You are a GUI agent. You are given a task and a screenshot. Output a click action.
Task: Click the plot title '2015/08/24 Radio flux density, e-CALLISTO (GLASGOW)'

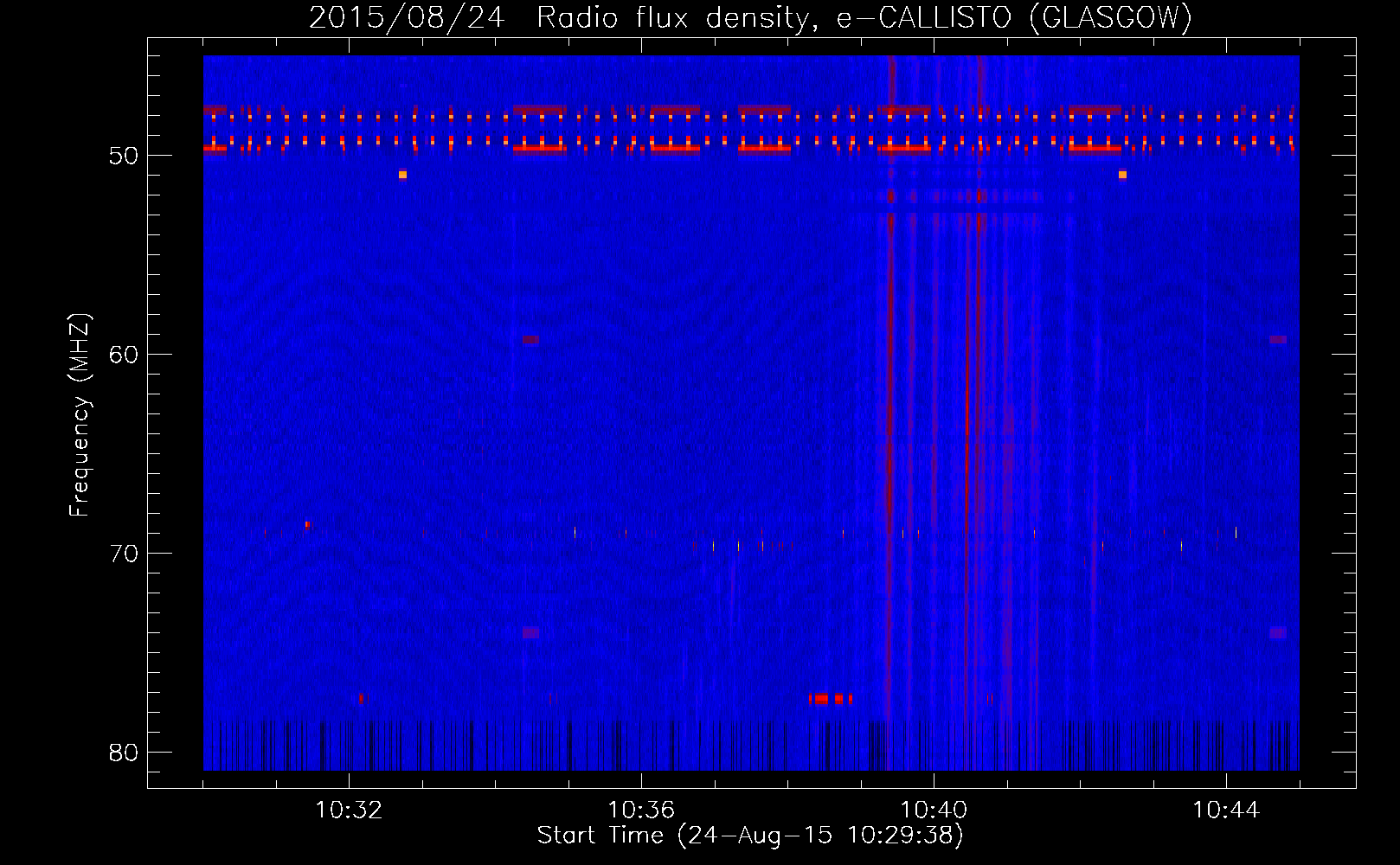point(750,17)
